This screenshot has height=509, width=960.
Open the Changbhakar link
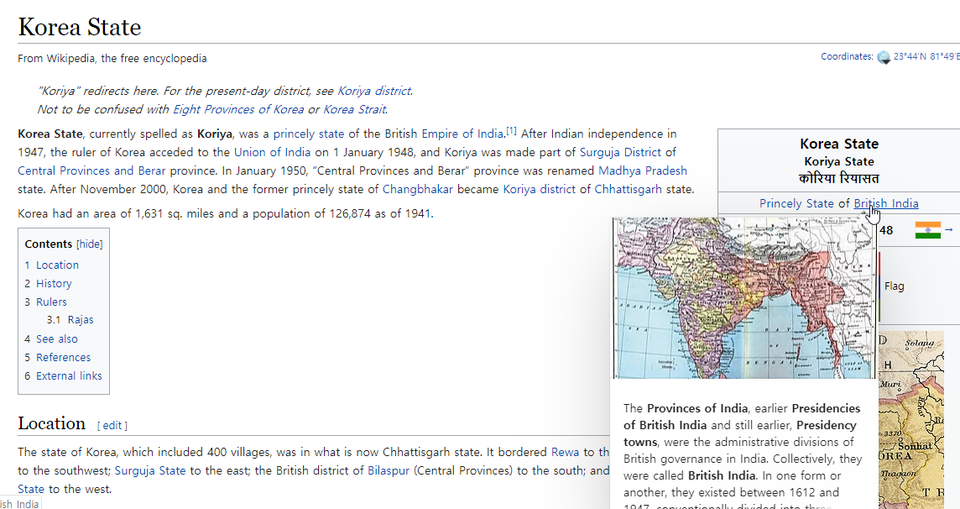418,189
